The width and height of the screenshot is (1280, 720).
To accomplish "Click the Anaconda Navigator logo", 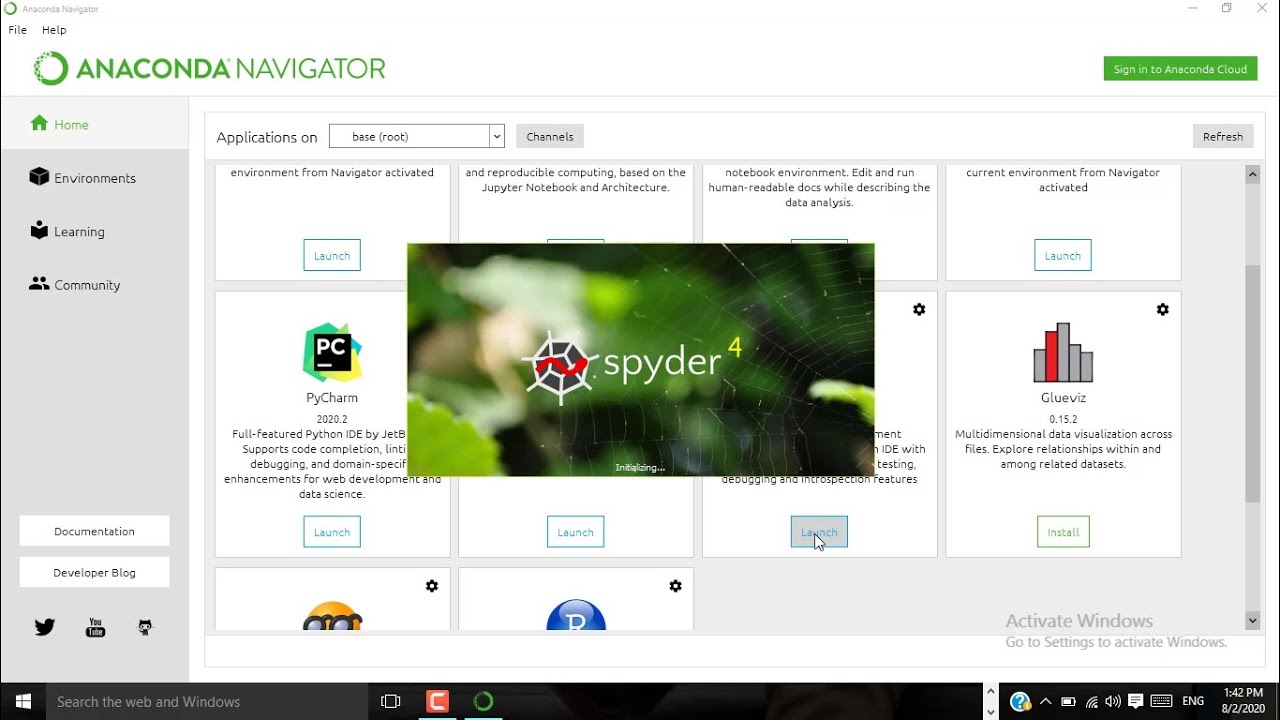I will (209, 68).
